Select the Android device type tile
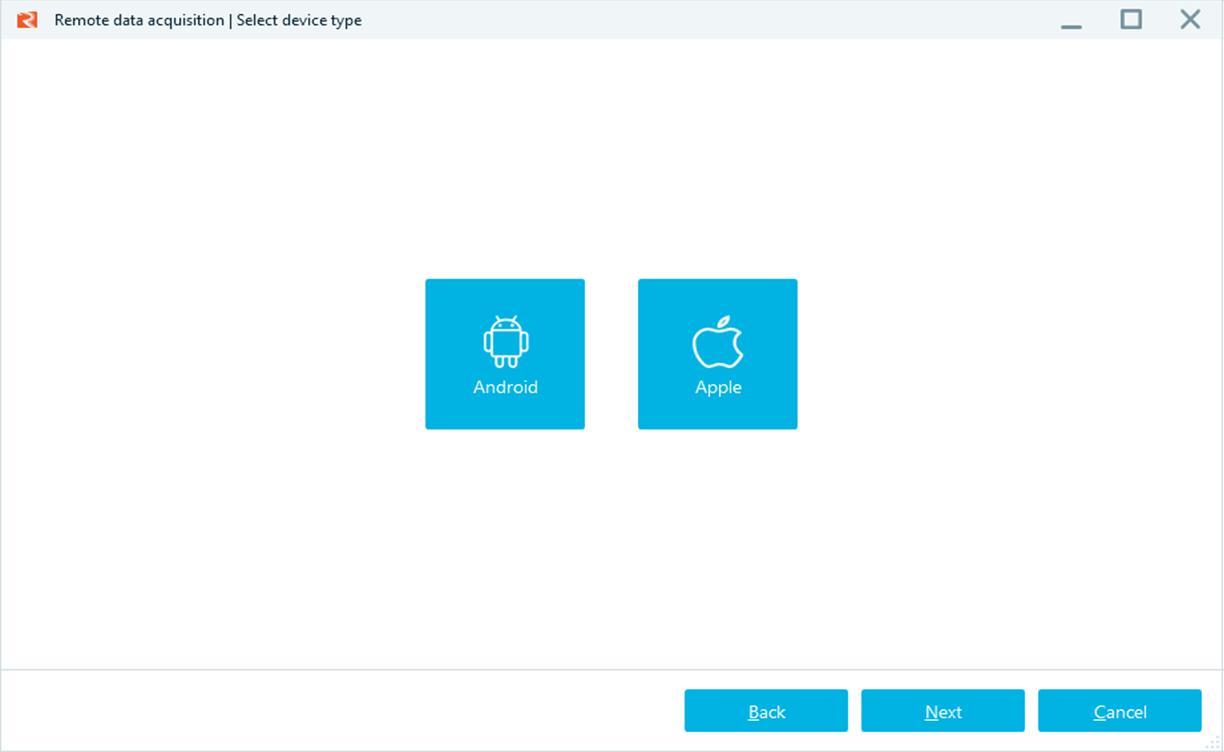This screenshot has height=752, width=1224. [505, 354]
